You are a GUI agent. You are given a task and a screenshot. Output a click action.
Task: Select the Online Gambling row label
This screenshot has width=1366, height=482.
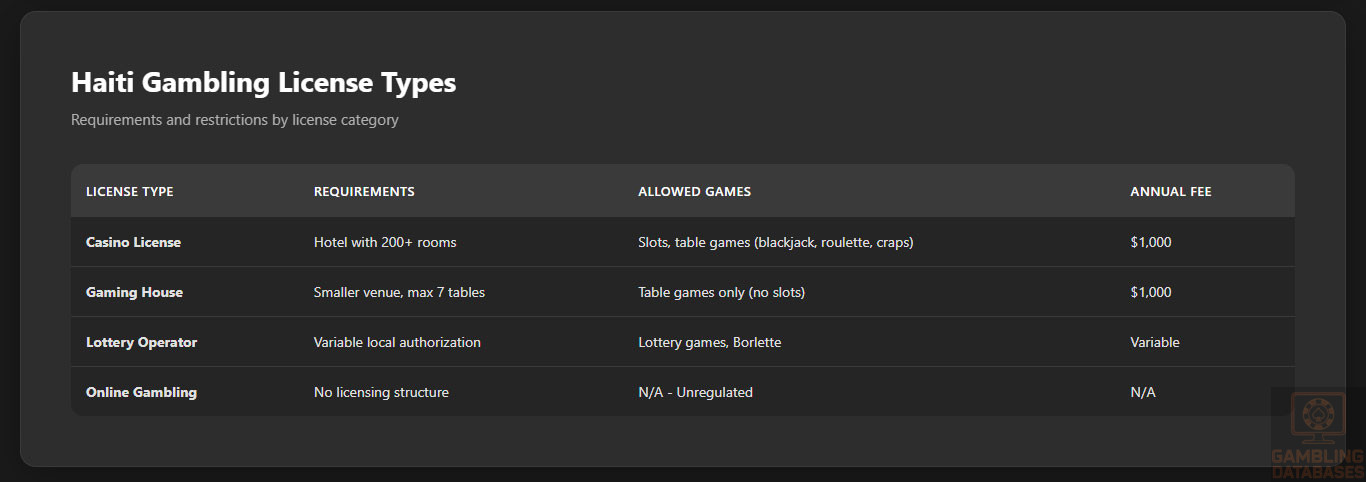pyautogui.click(x=141, y=392)
